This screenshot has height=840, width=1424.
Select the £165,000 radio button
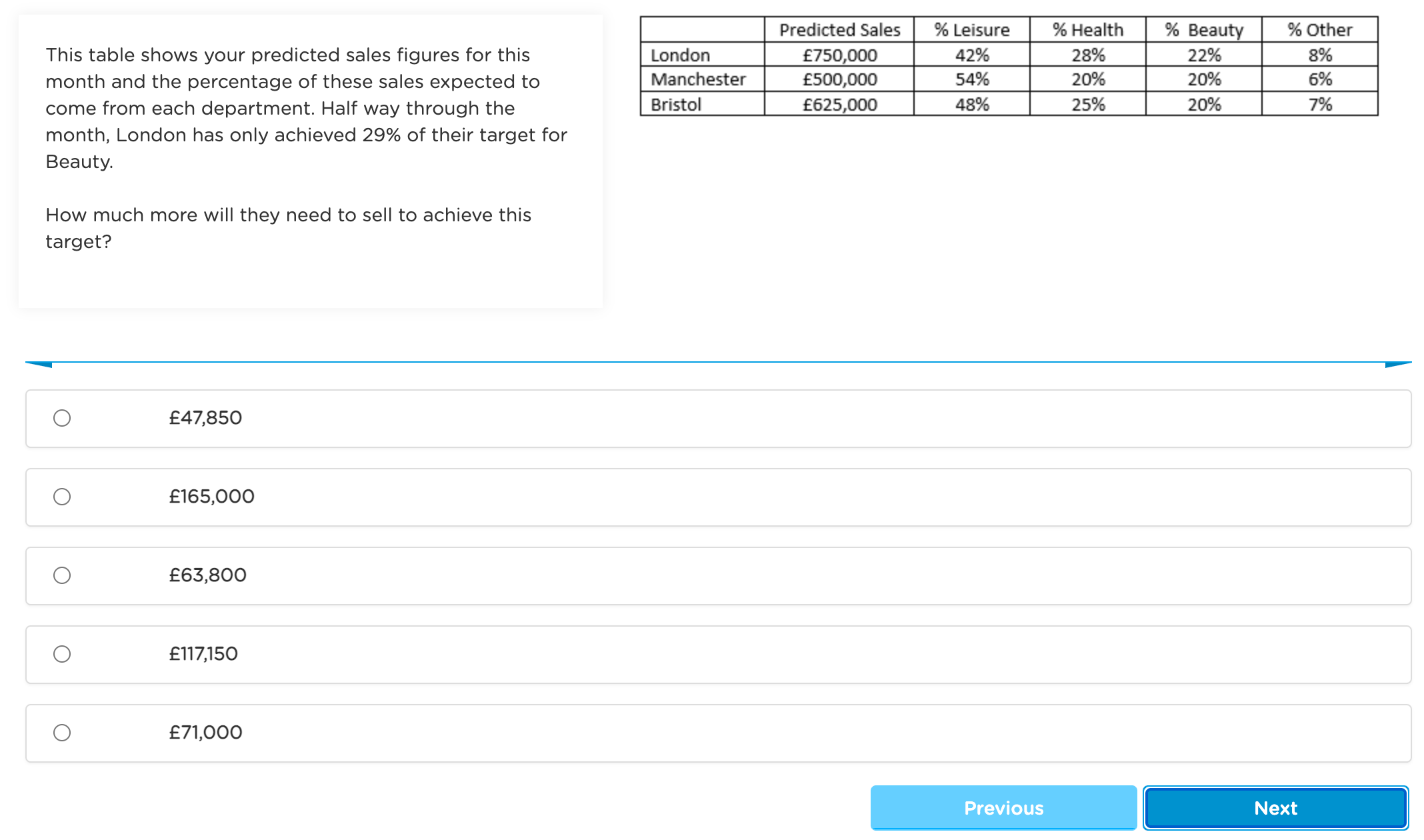tap(63, 496)
